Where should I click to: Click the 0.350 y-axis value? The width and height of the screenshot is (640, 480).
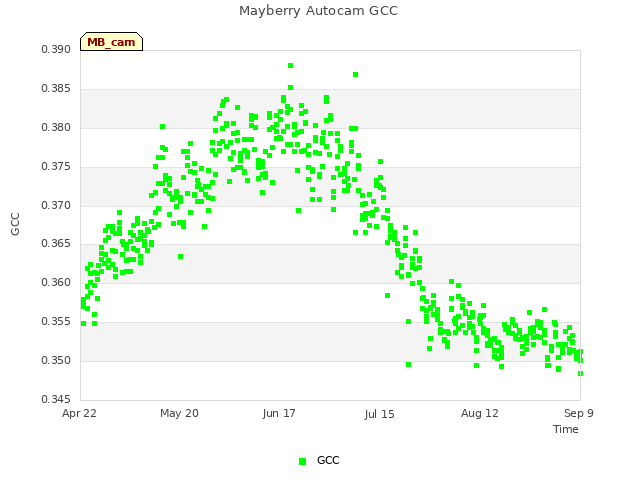56,360
